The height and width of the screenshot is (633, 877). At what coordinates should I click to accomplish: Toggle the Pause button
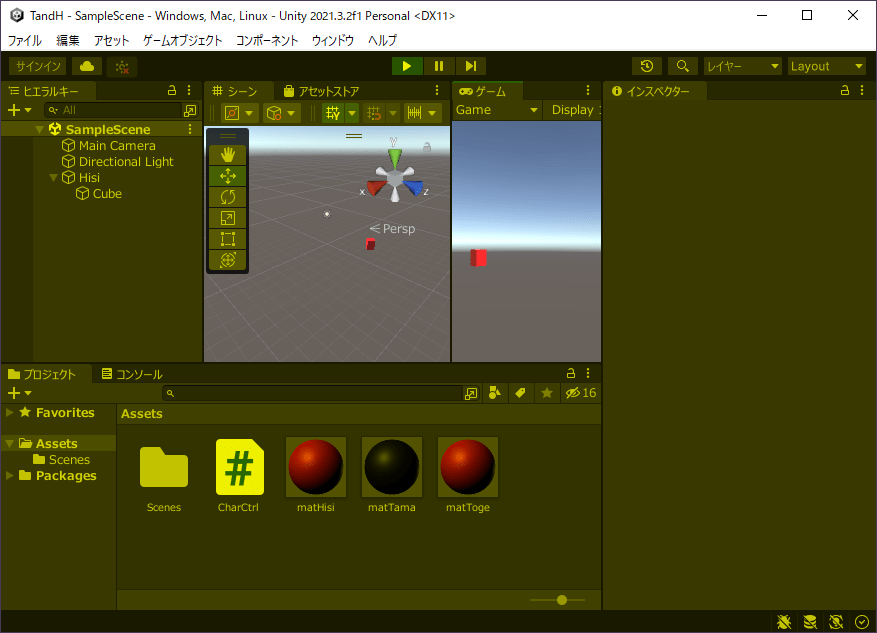pyautogui.click(x=439, y=66)
